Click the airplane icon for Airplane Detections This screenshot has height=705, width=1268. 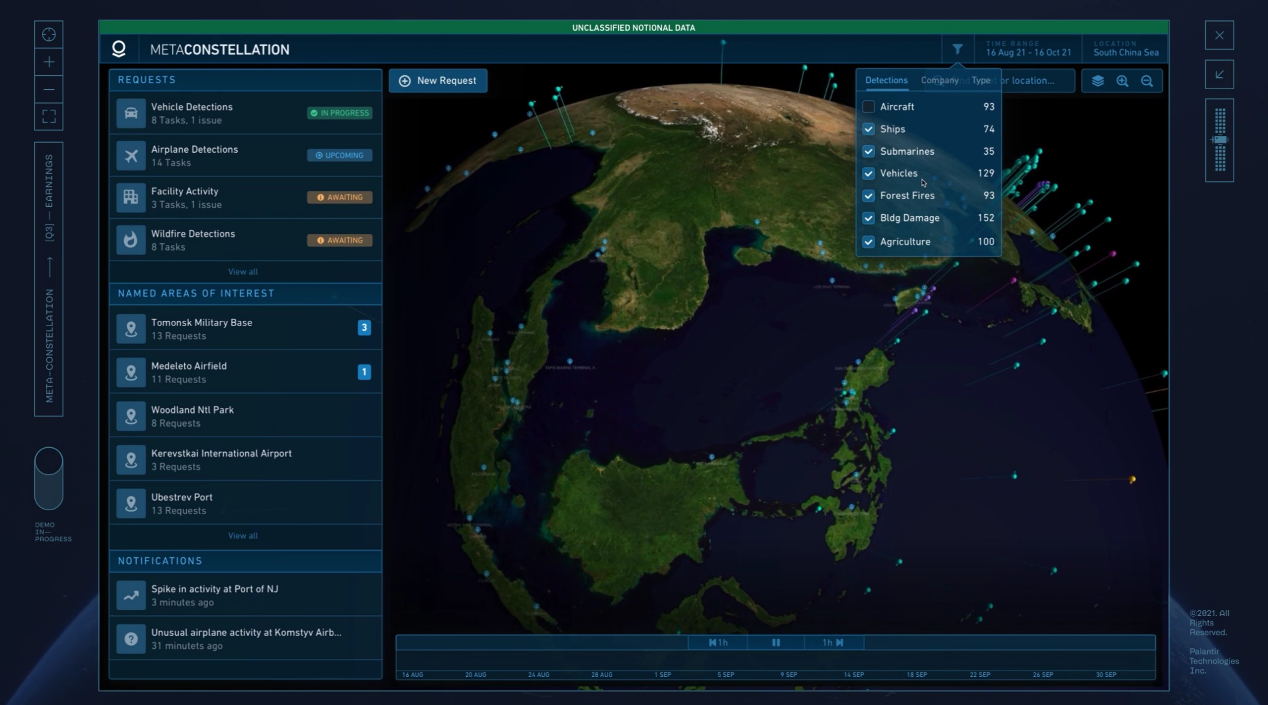[131, 156]
